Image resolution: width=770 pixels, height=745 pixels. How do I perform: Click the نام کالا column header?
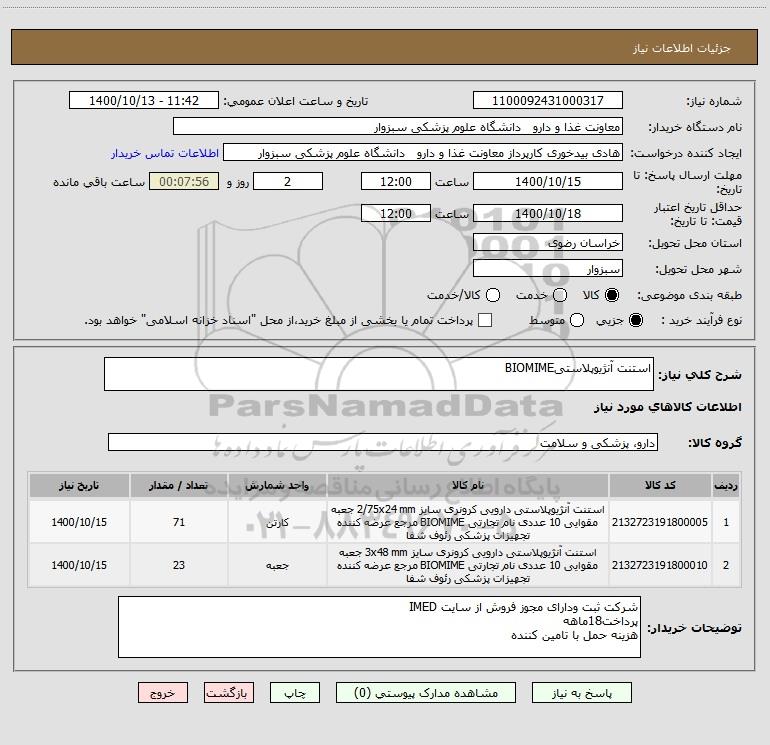tap(468, 486)
